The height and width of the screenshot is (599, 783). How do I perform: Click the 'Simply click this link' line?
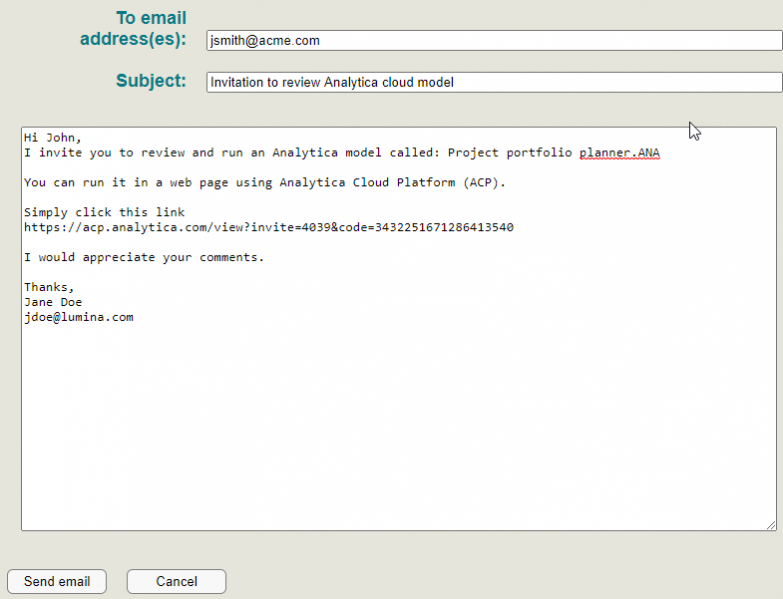tap(104, 213)
